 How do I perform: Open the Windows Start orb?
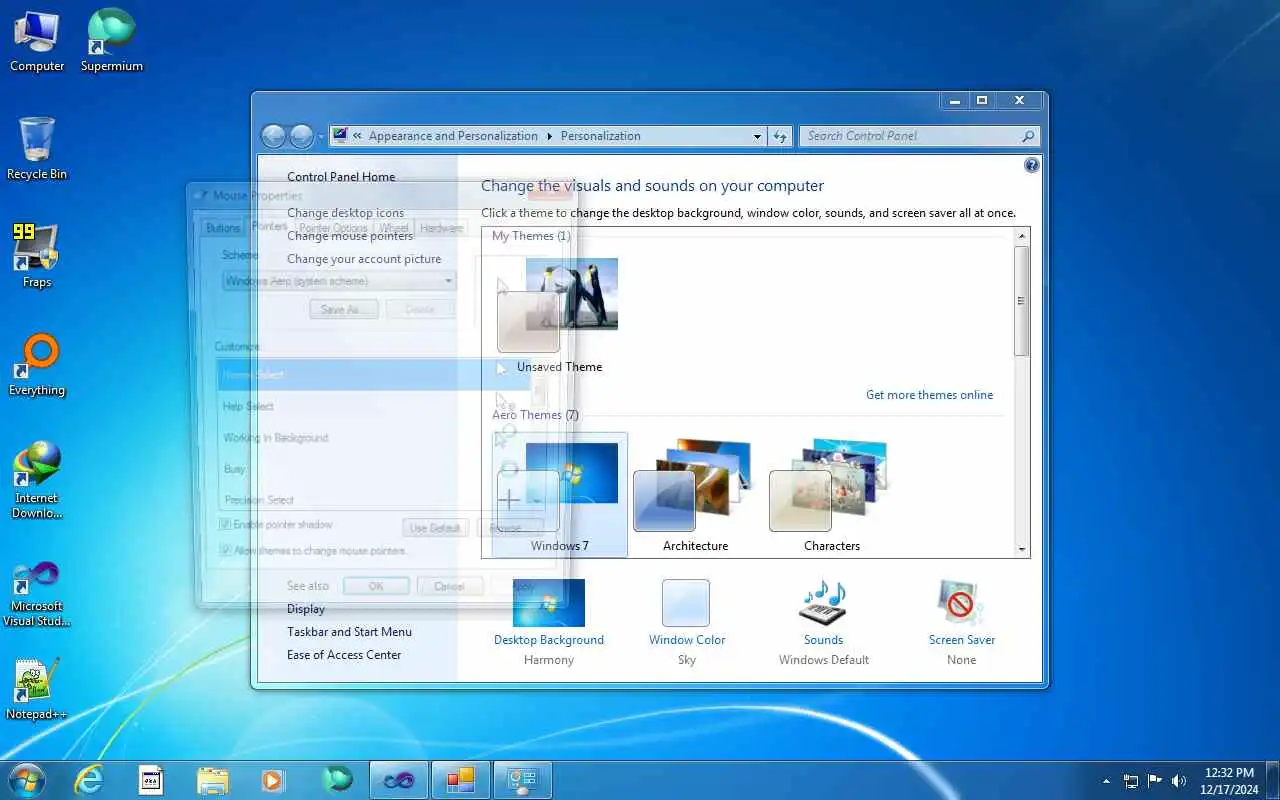27,780
